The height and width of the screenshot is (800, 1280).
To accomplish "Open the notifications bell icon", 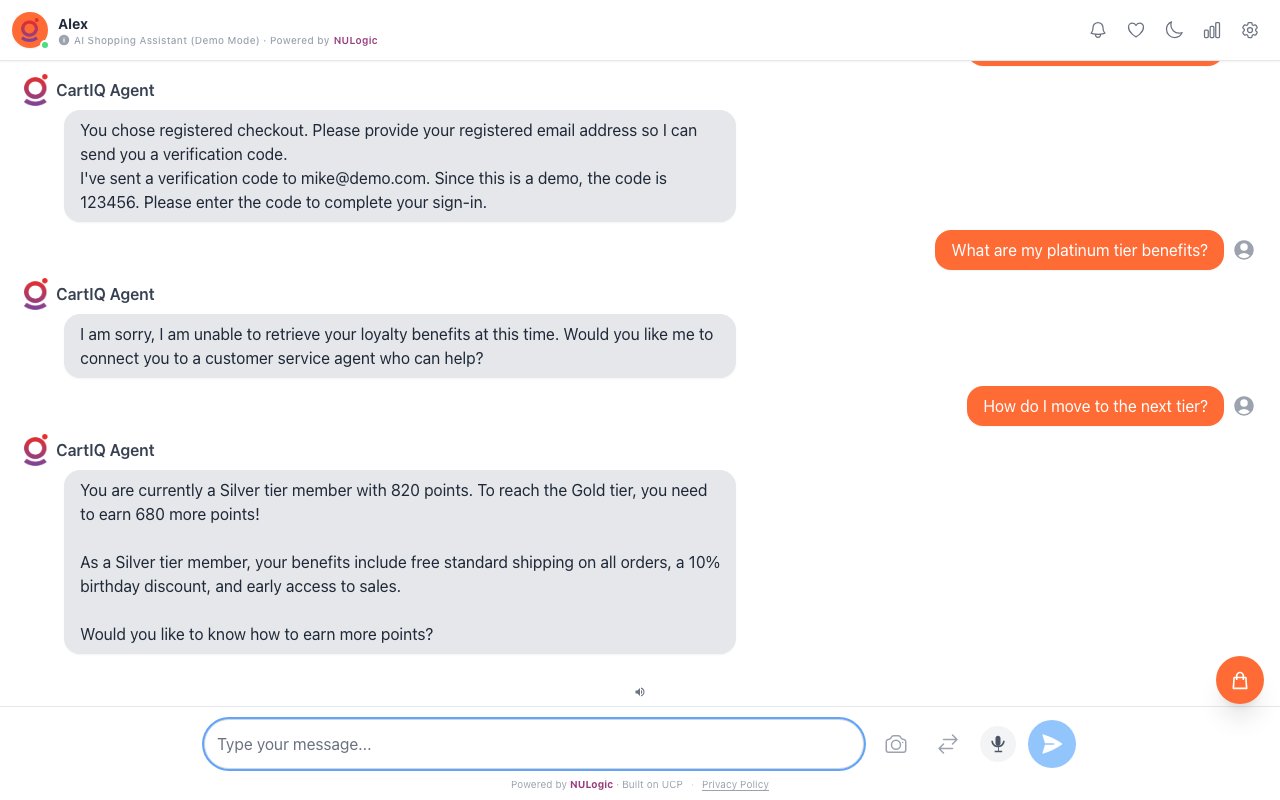I will coord(1098,30).
